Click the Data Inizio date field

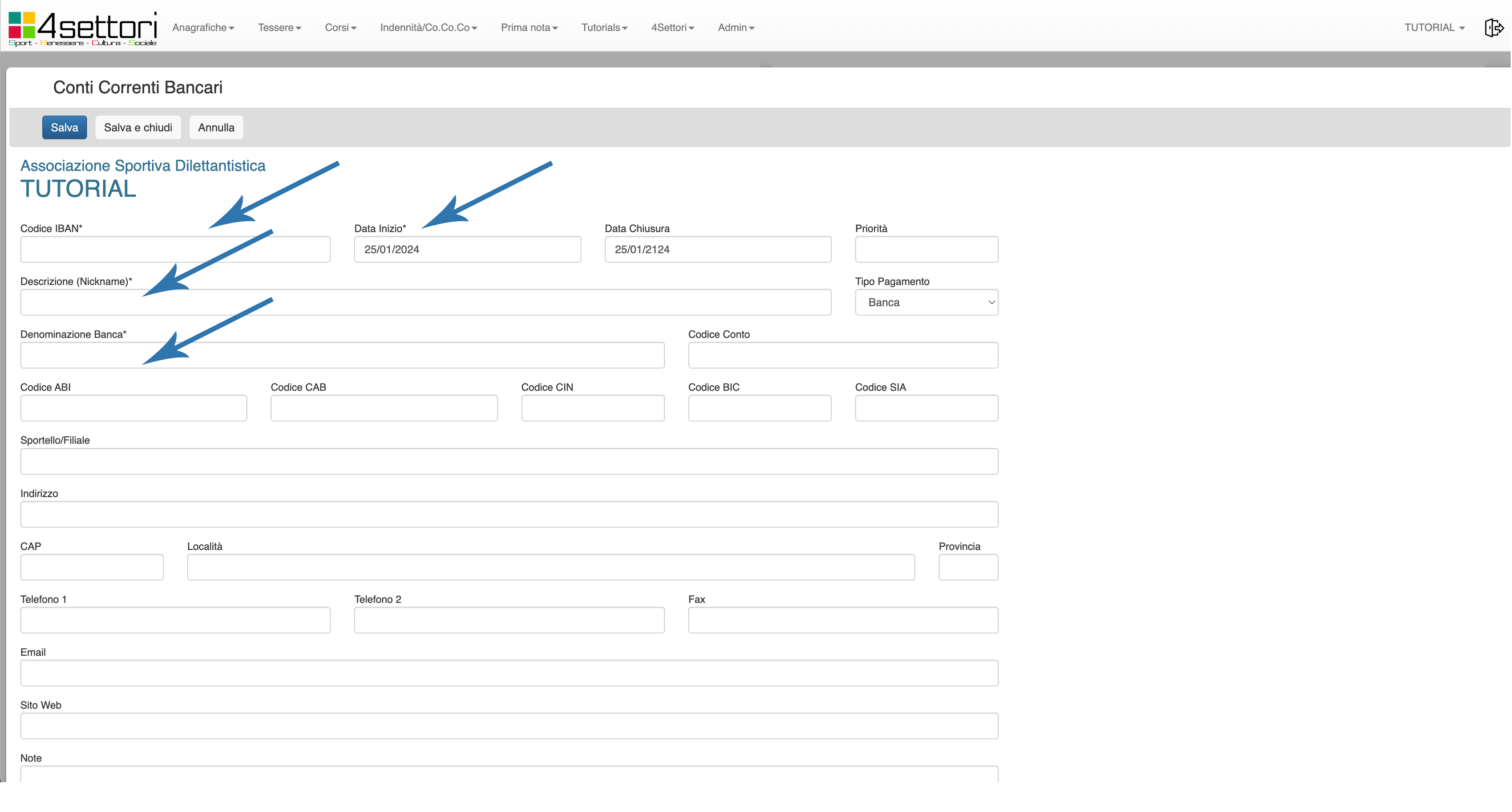click(x=467, y=250)
